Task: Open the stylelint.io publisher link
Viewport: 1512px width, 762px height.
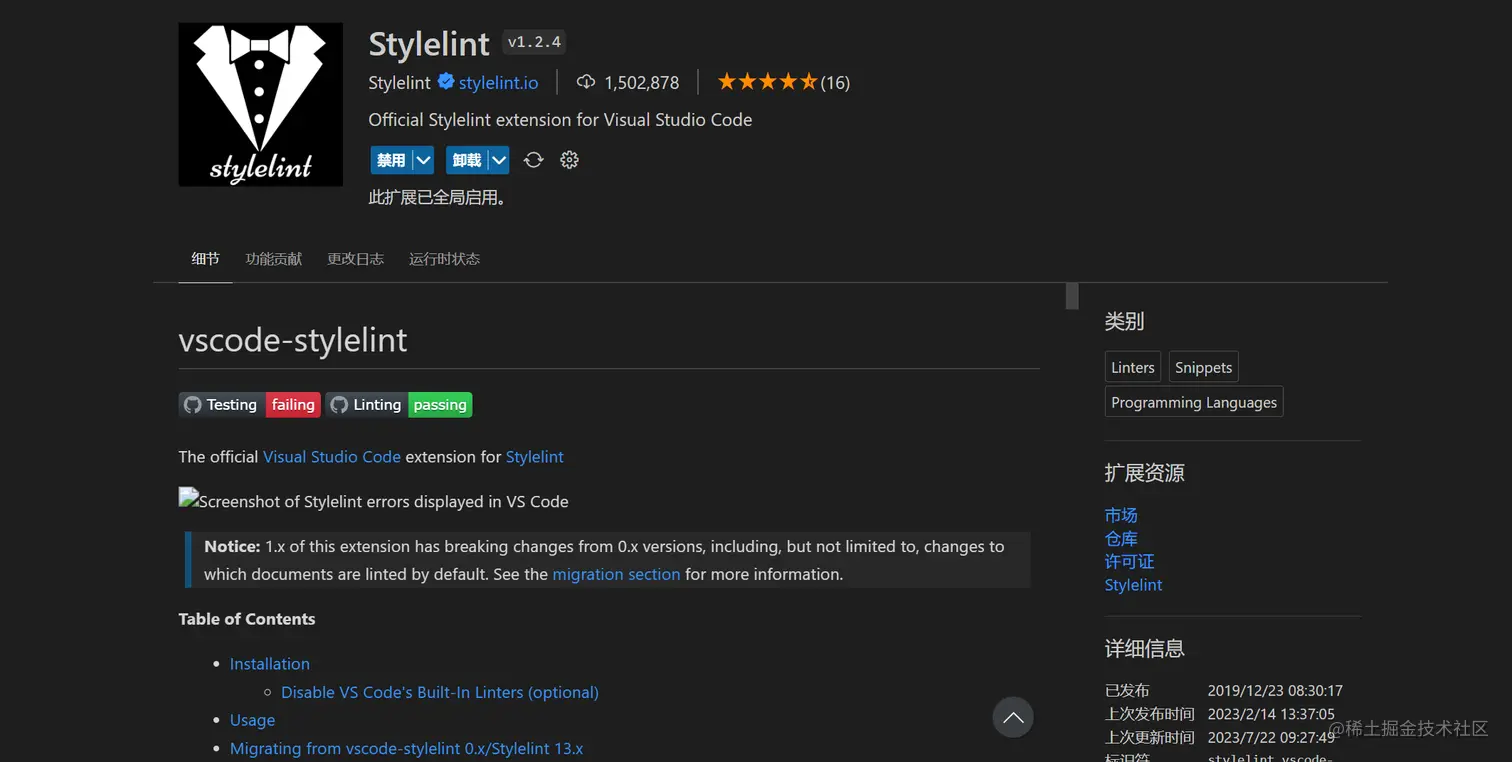Action: (x=498, y=82)
